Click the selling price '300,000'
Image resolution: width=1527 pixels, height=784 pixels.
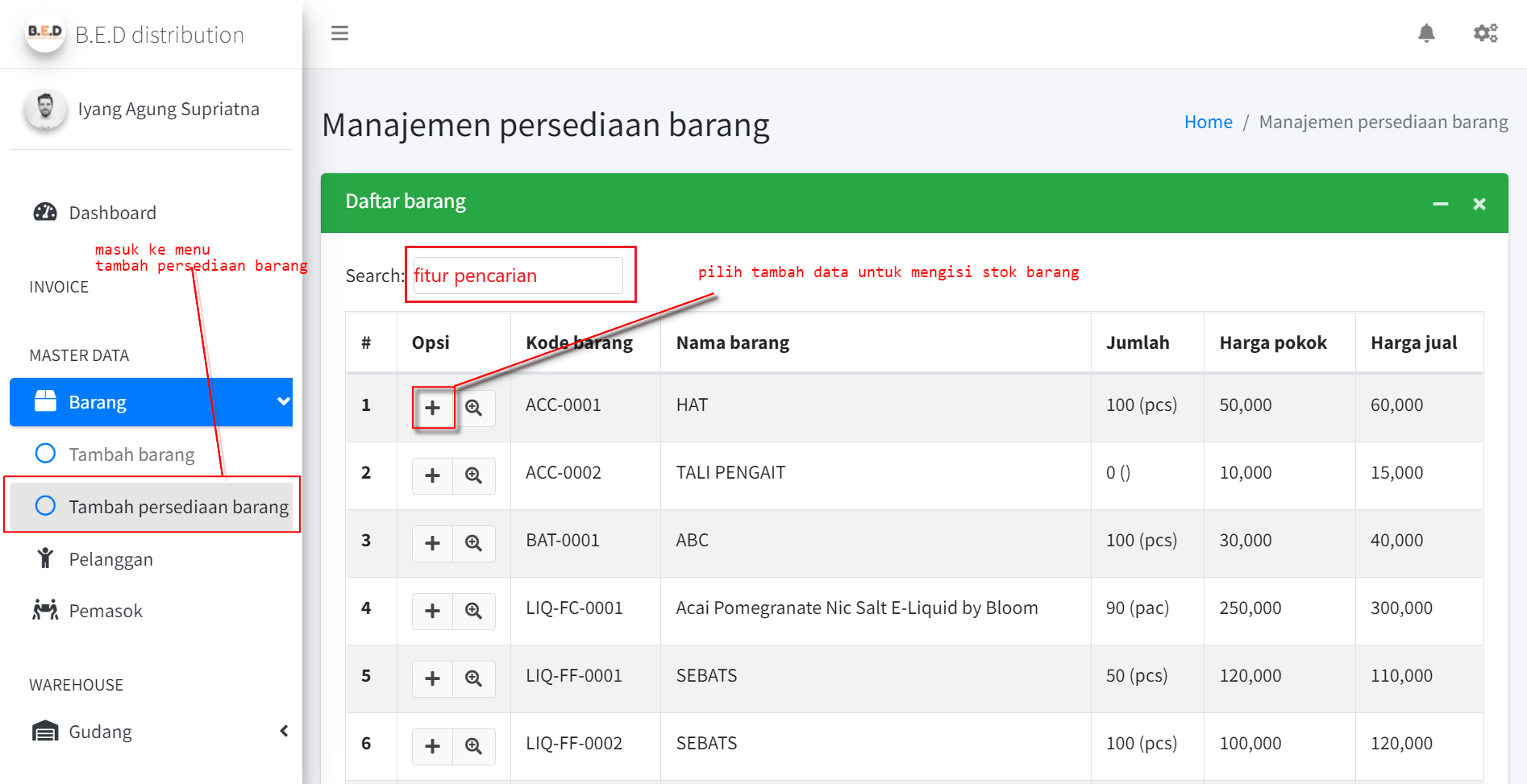tap(1401, 608)
